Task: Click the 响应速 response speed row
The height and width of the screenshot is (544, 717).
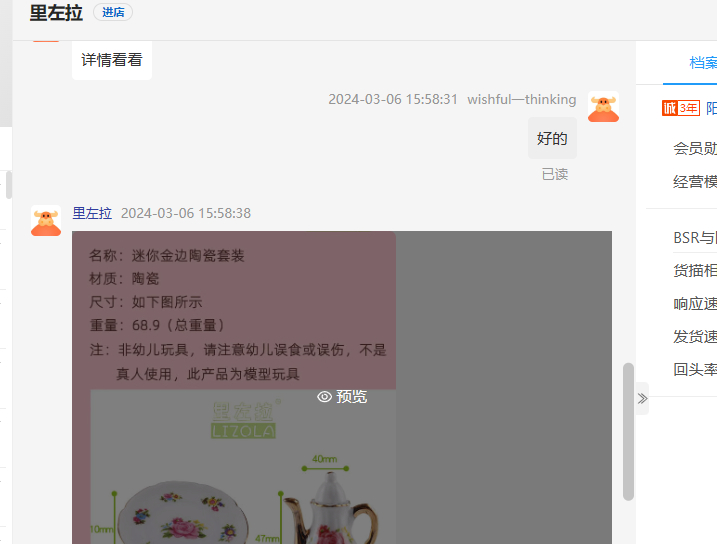Action: [695, 304]
